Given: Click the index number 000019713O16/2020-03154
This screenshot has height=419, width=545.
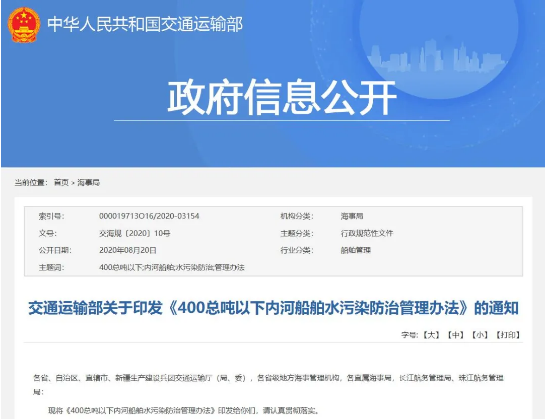Looking at the screenshot, I should [x=149, y=216].
